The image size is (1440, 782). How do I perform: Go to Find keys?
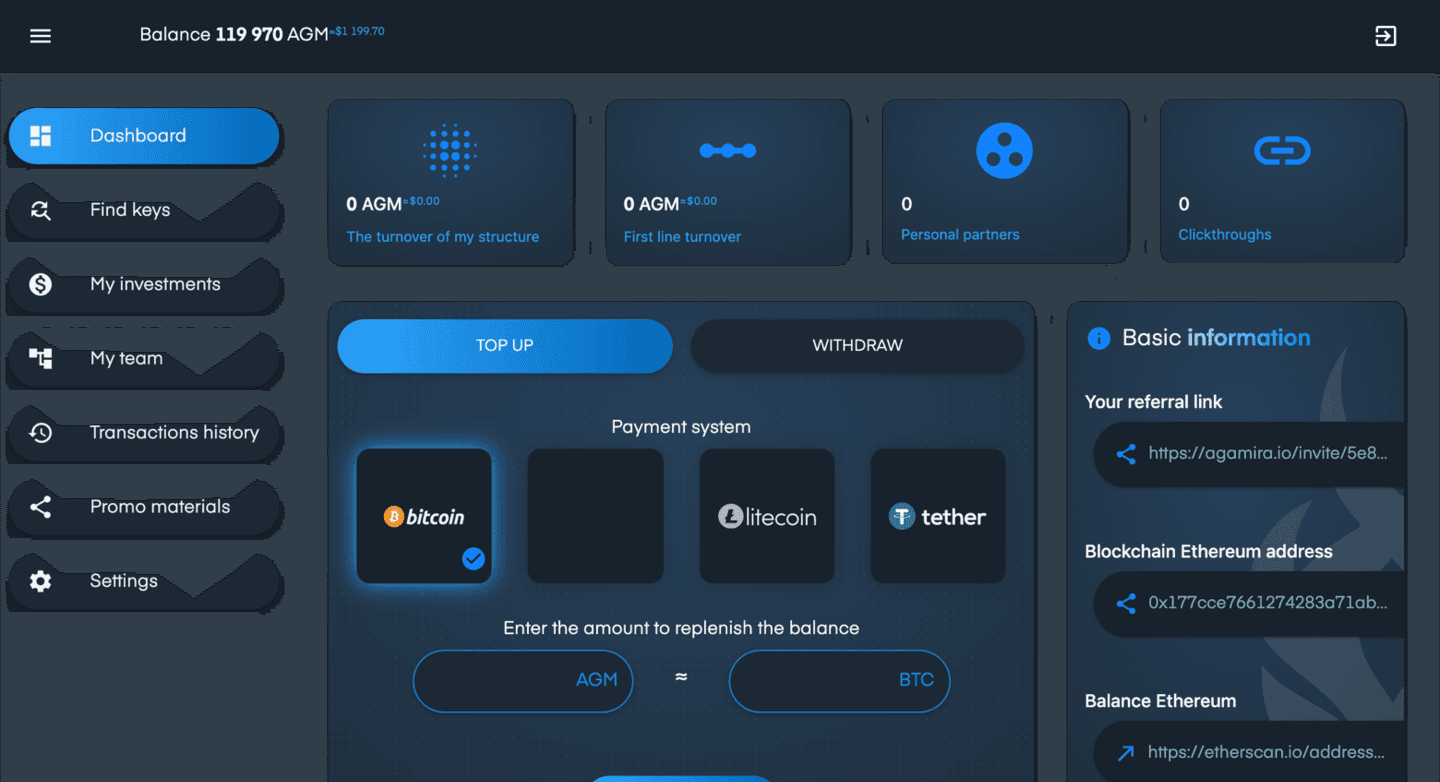pos(144,210)
